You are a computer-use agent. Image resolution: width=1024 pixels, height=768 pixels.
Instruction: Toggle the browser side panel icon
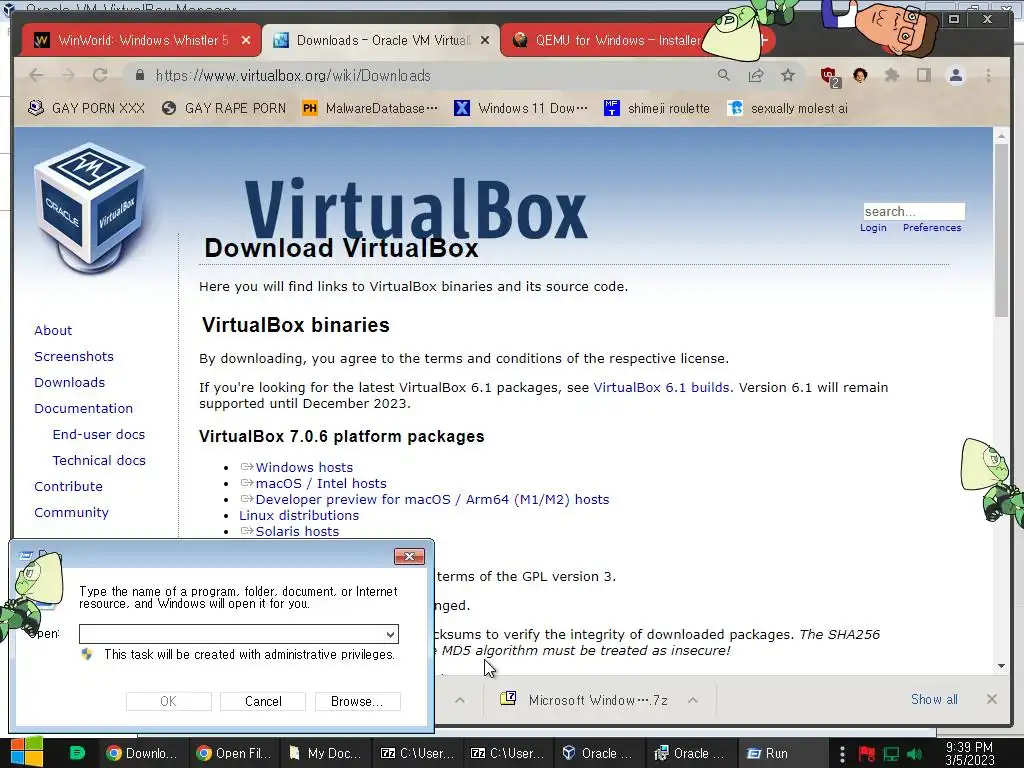click(923, 76)
